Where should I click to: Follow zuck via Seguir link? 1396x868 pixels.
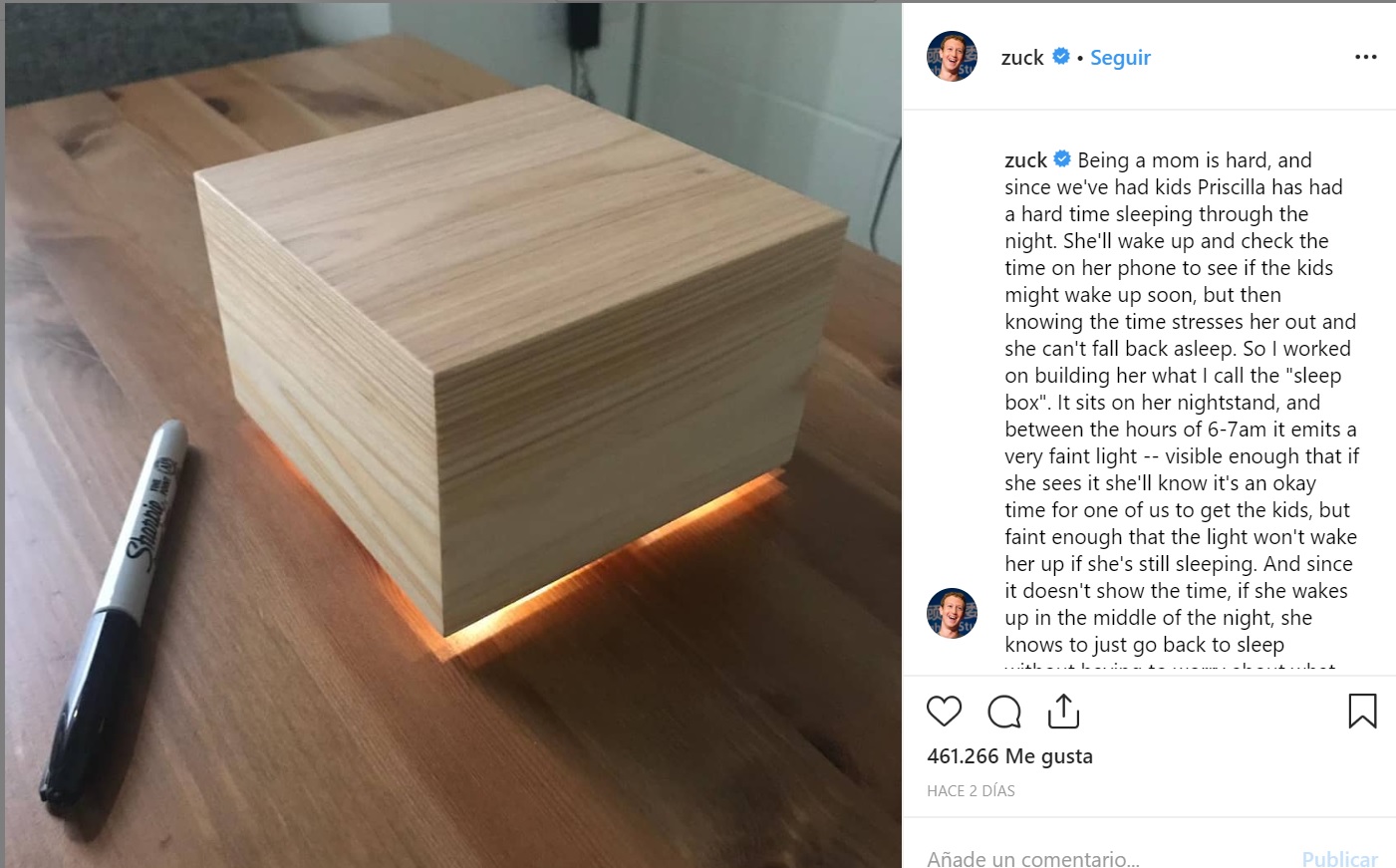pos(1120,58)
